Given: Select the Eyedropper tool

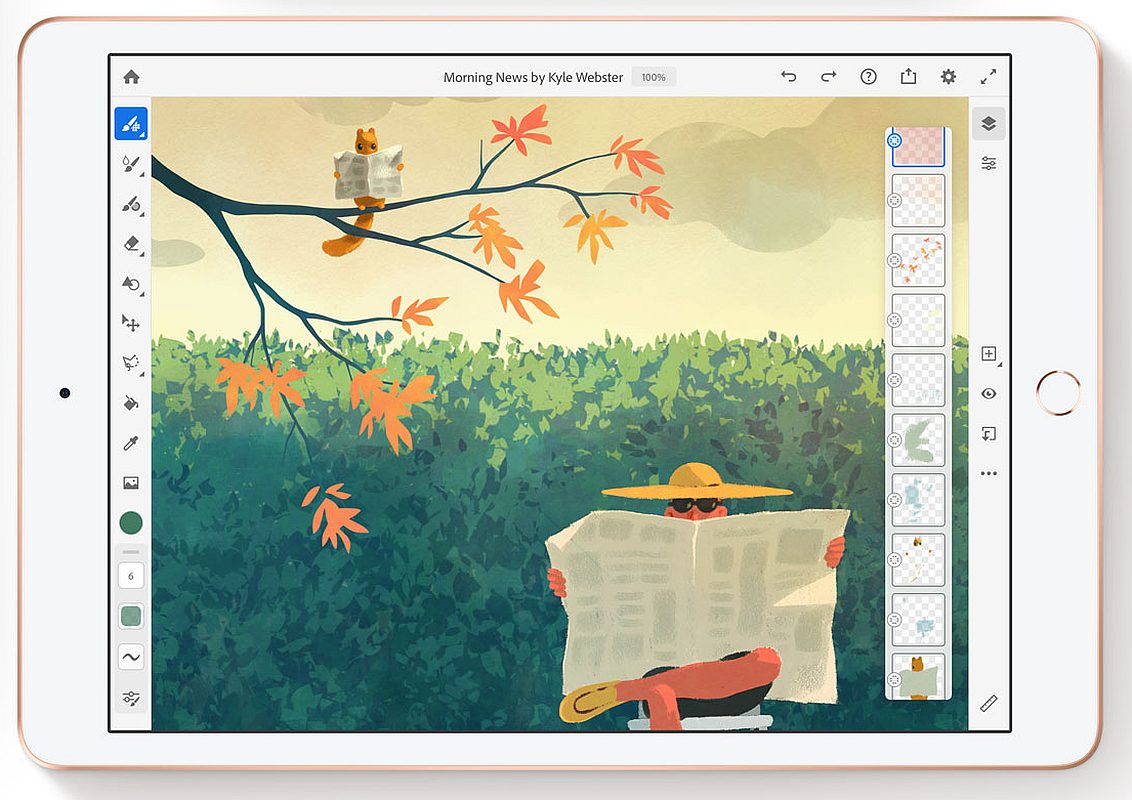Looking at the screenshot, I should pyautogui.click(x=131, y=443).
